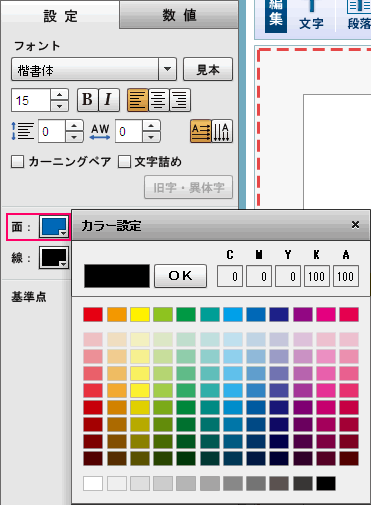
Task: Click the Y yellow value field
Action: [288, 276]
